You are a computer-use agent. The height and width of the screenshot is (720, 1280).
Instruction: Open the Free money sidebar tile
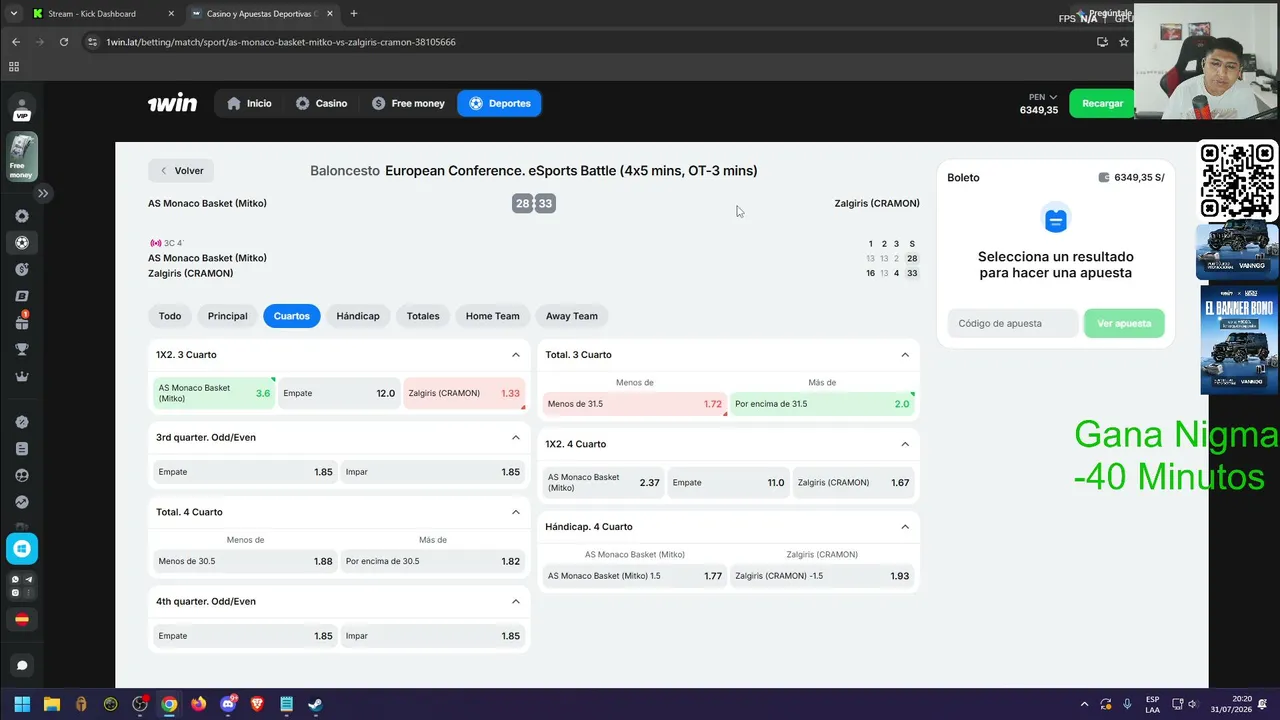click(x=22, y=157)
